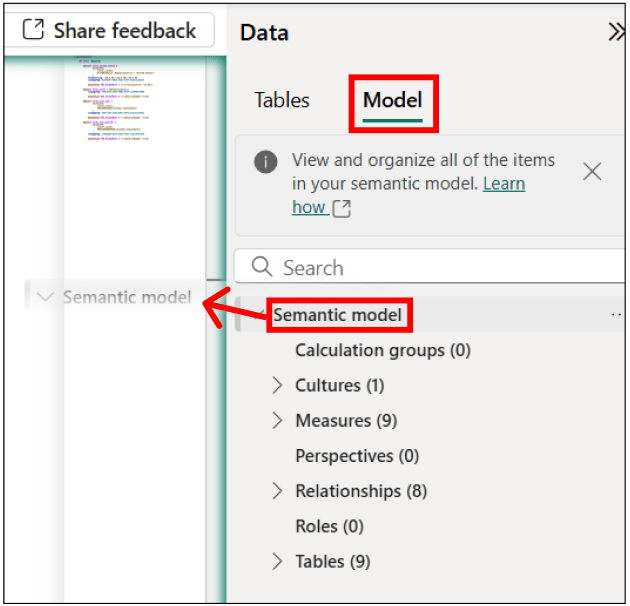This screenshot has height=606, width=630.
Task: Expand the Measures (9) node
Action: coord(278,420)
